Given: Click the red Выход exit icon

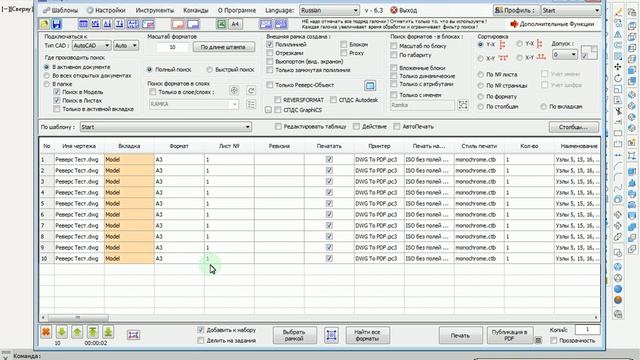Looking at the screenshot, I should [394, 10].
